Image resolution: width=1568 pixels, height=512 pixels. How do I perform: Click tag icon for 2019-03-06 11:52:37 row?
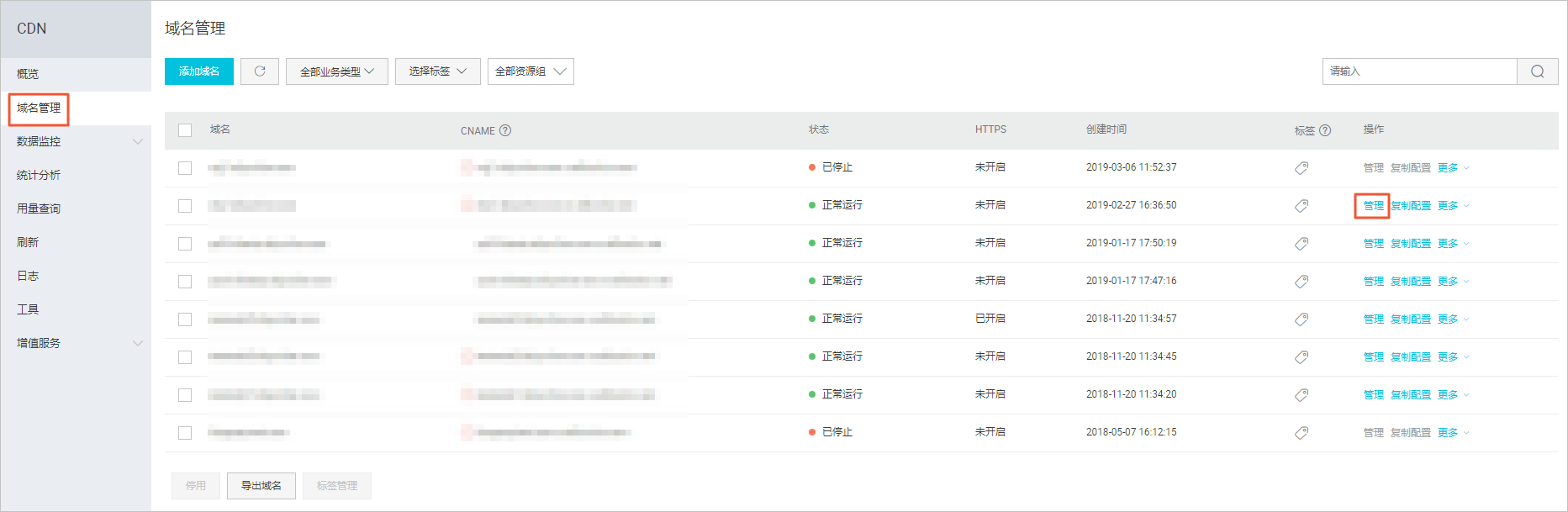pos(1301,168)
